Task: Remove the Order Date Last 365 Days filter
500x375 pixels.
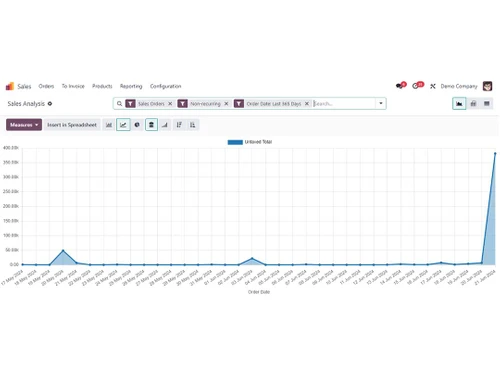Action: pos(307,104)
